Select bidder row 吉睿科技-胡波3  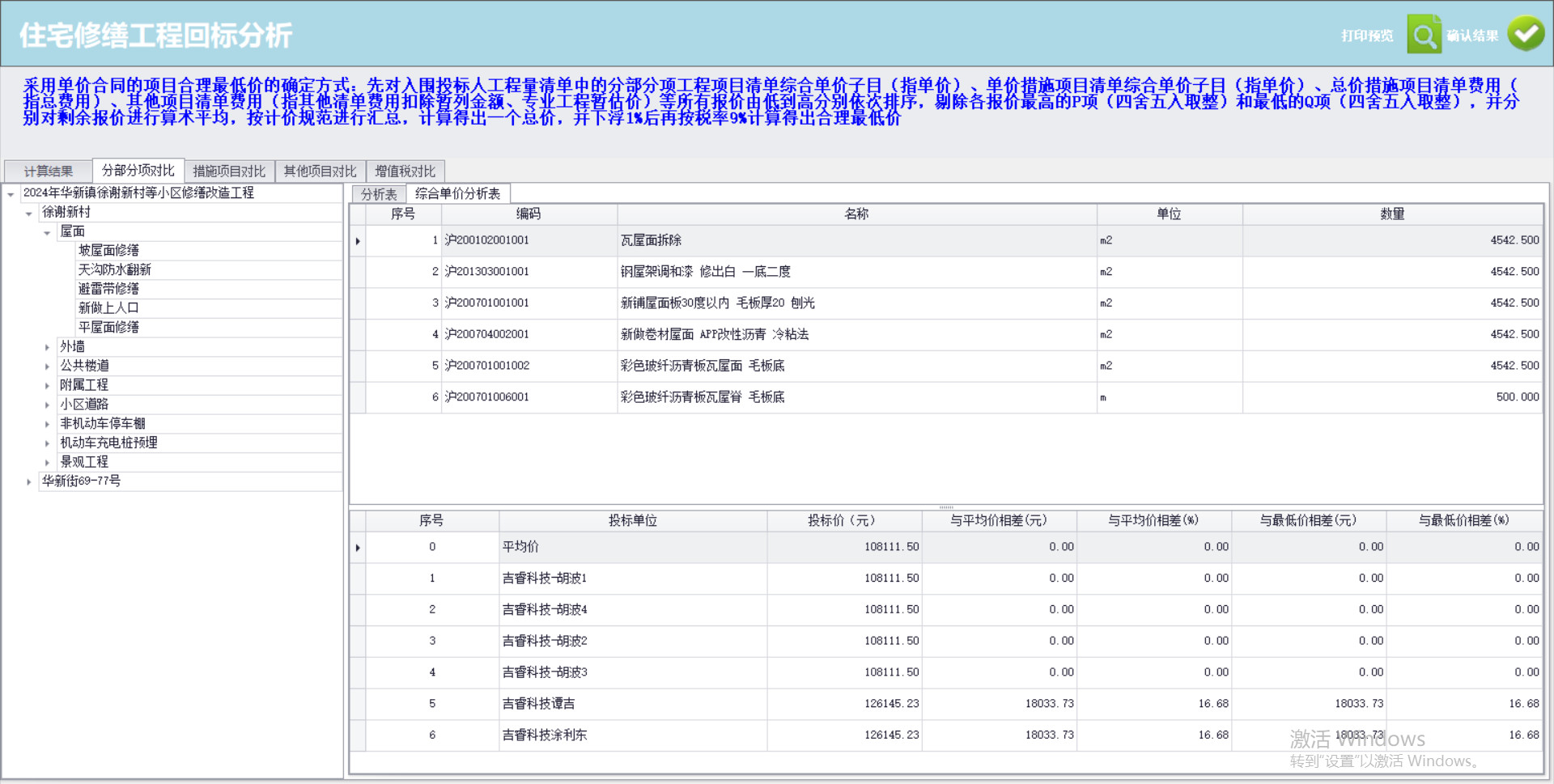pyautogui.click(x=946, y=673)
